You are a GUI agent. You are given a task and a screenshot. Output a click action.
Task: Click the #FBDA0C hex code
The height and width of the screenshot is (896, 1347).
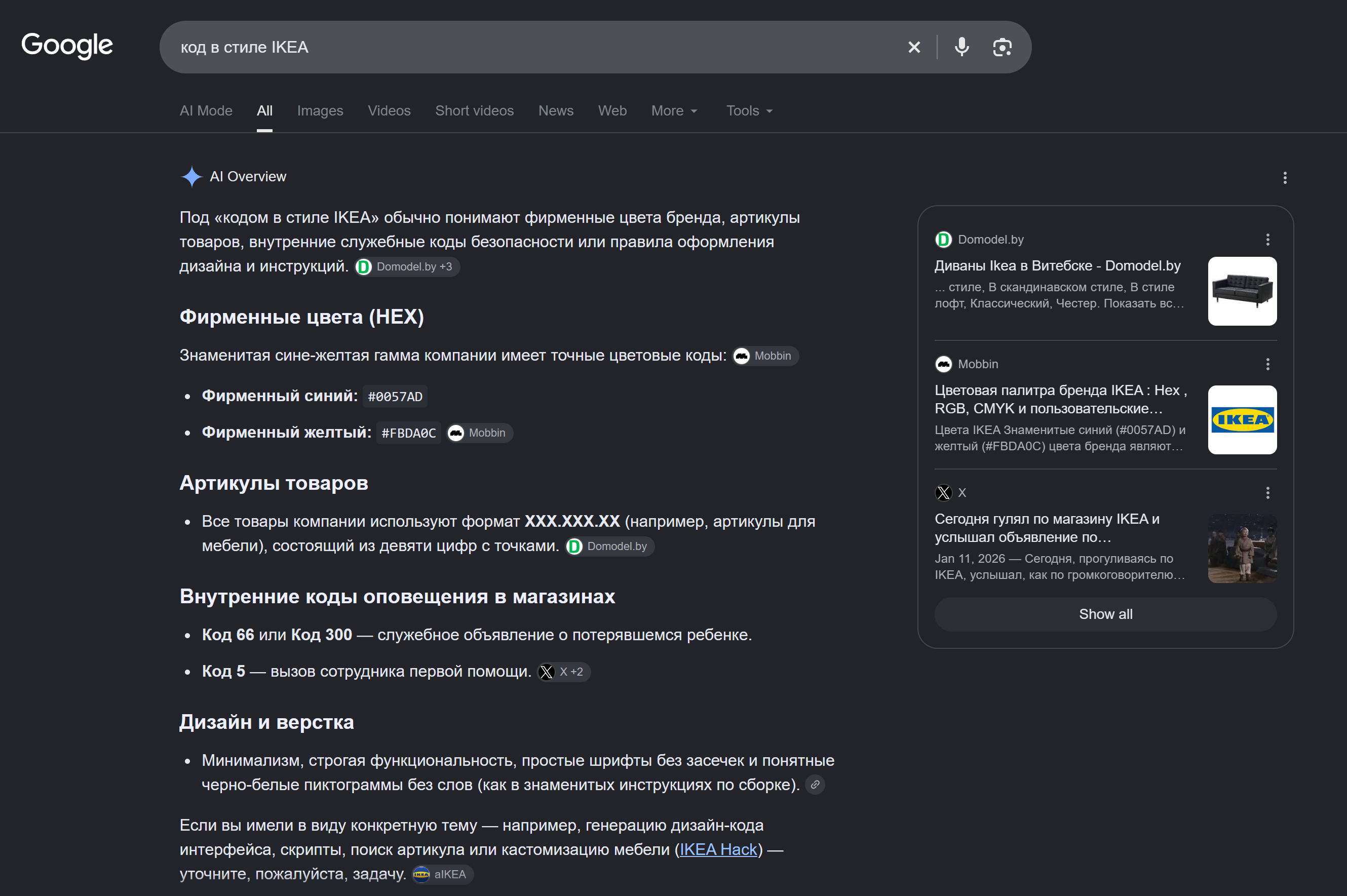(x=409, y=433)
